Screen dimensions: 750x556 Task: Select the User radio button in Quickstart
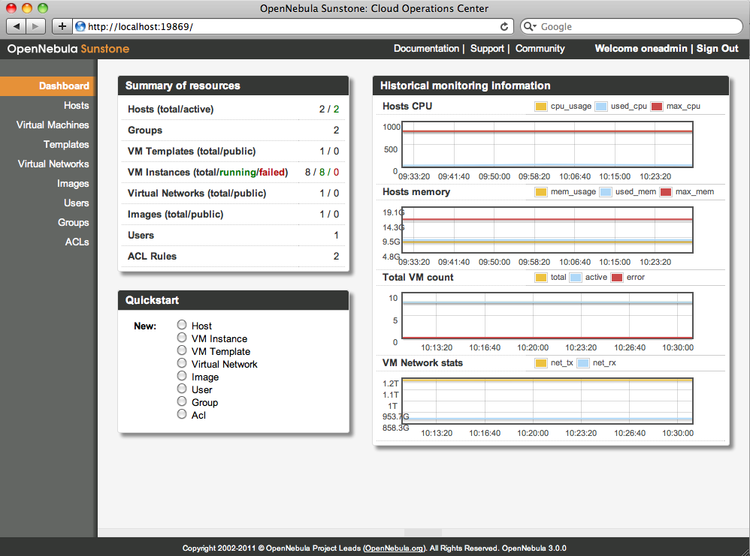(182, 389)
